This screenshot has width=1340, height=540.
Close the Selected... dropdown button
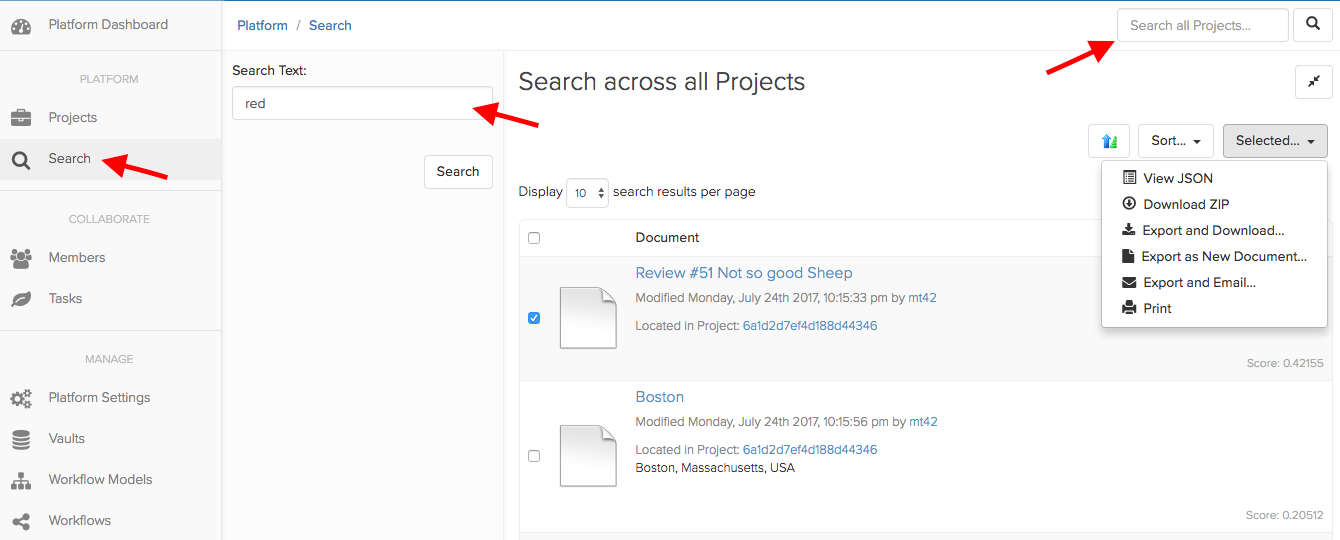(x=1275, y=141)
